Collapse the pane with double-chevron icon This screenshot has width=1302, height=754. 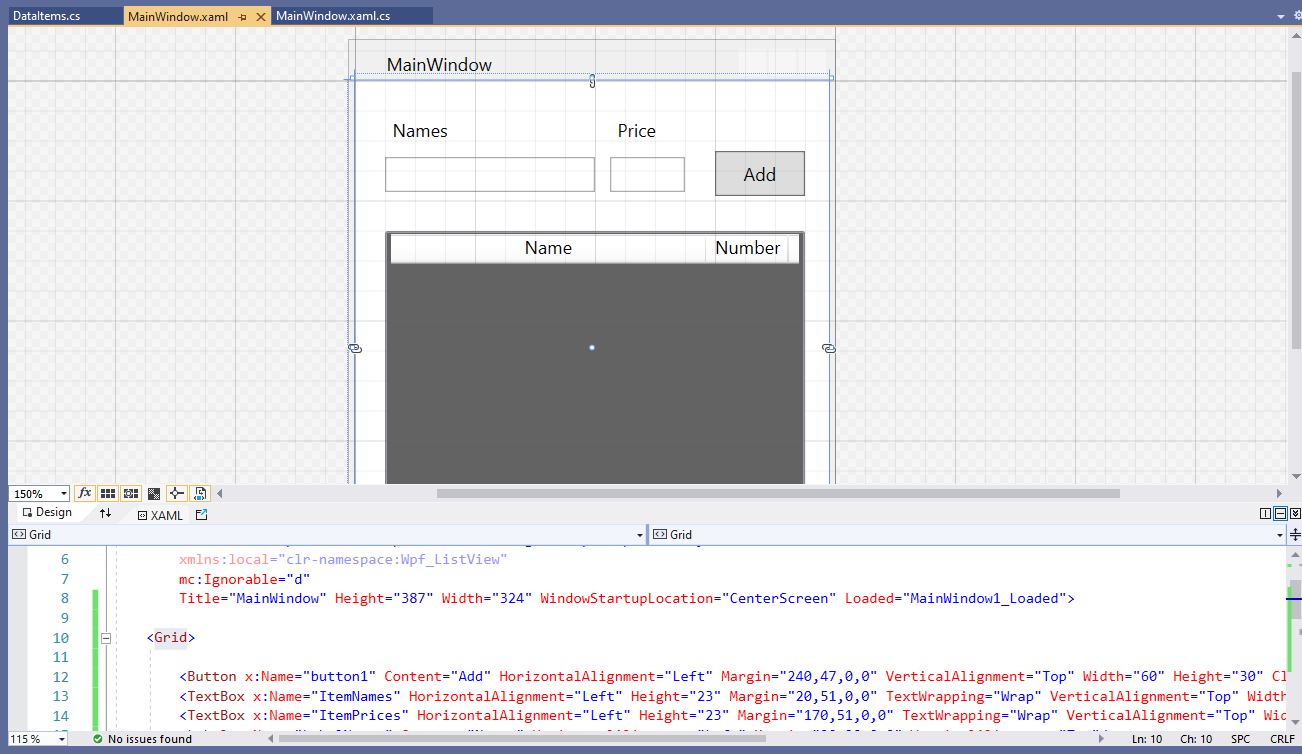click(1294, 514)
